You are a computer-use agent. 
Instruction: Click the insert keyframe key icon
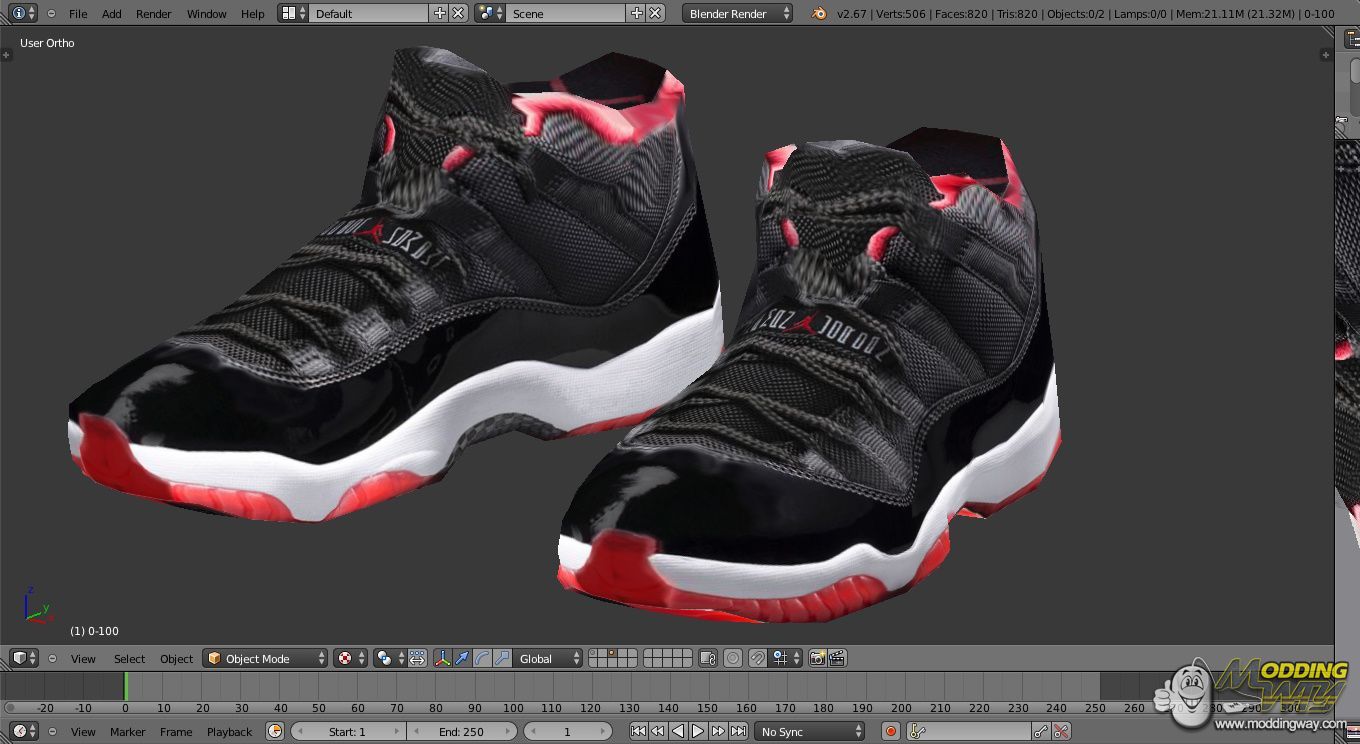[x=1041, y=732]
